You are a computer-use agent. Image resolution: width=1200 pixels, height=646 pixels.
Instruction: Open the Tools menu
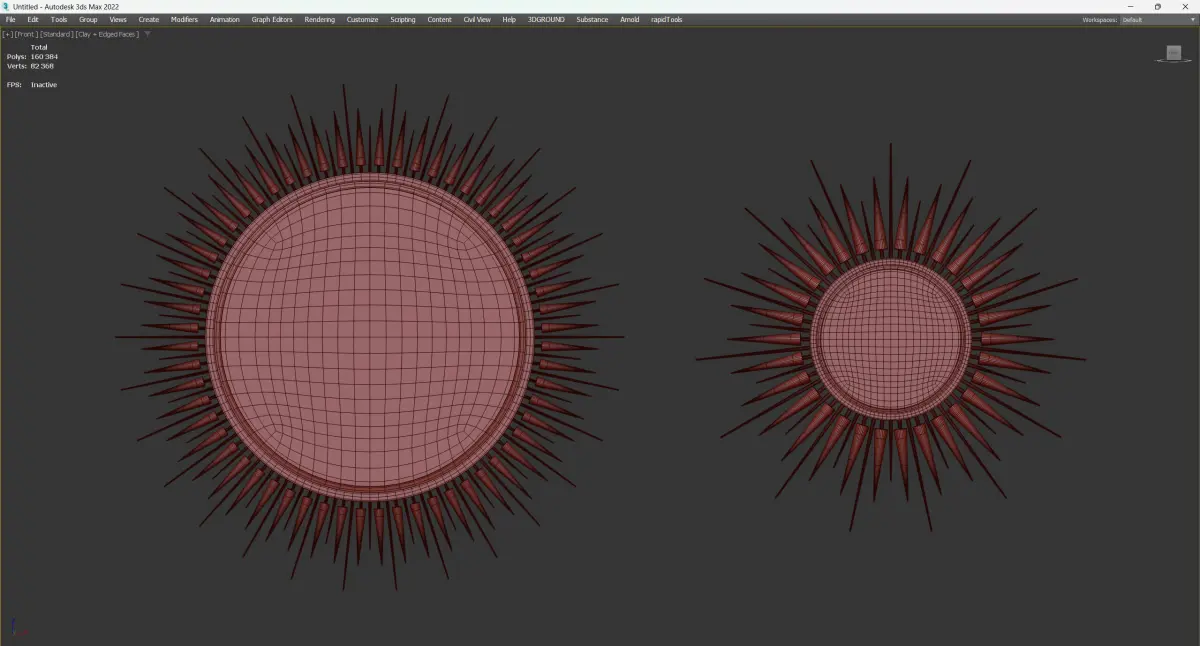point(59,19)
